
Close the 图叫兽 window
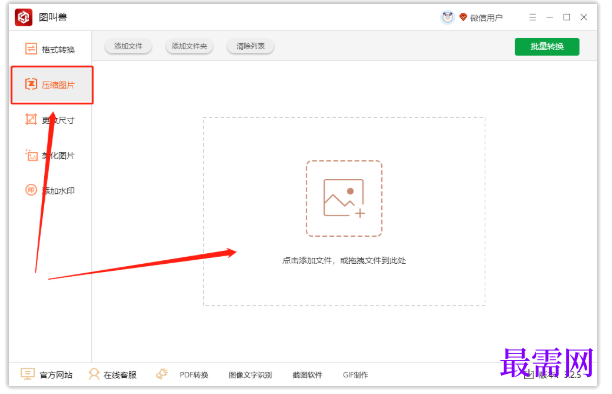tap(584, 17)
